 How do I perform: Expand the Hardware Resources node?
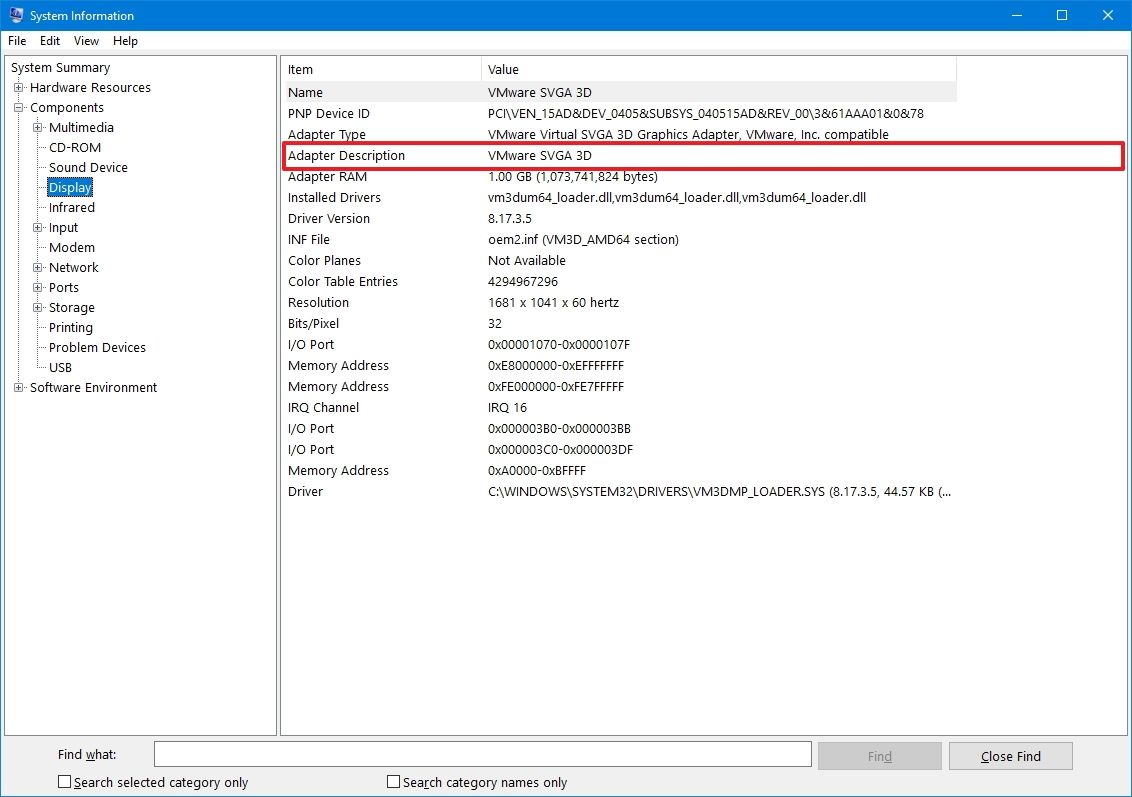click(17, 87)
